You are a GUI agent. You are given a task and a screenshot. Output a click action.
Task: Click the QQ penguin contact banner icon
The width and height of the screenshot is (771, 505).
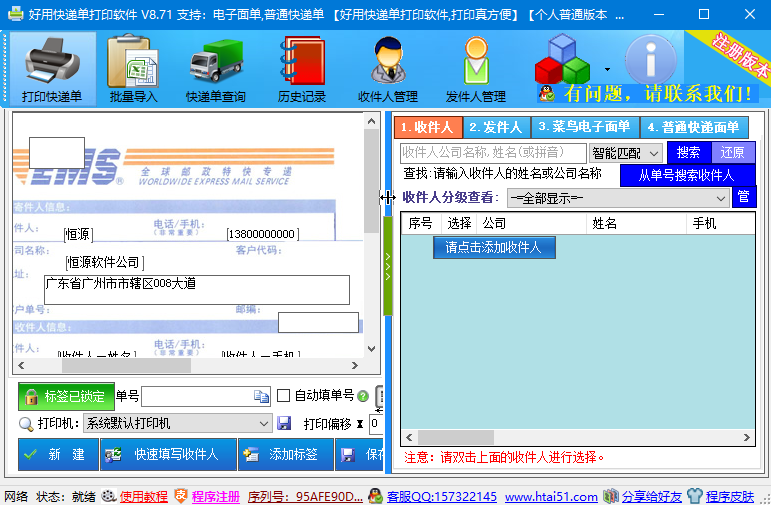[x=547, y=93]
